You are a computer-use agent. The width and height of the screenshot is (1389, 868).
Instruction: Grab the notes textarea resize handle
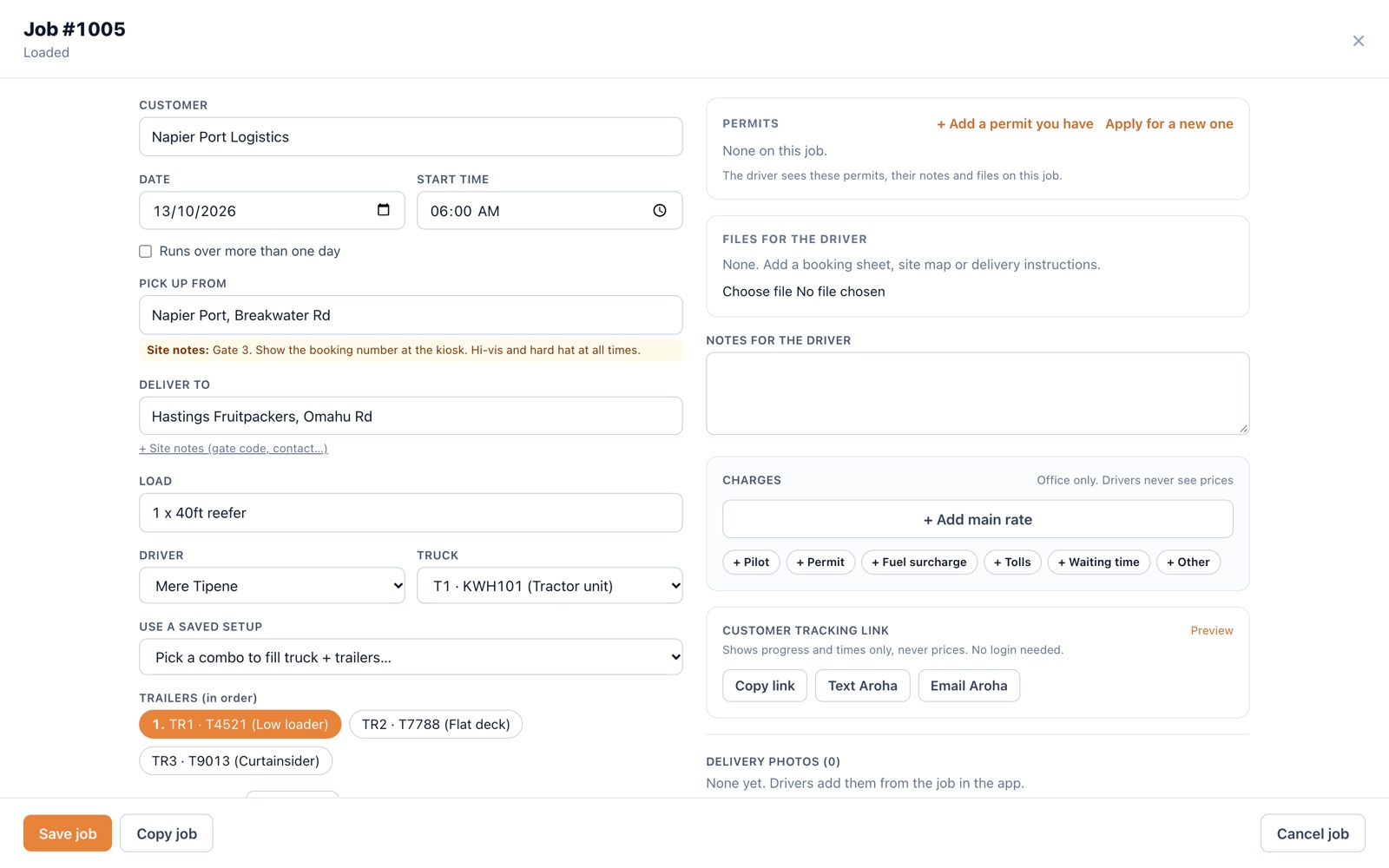(1243, 428)
